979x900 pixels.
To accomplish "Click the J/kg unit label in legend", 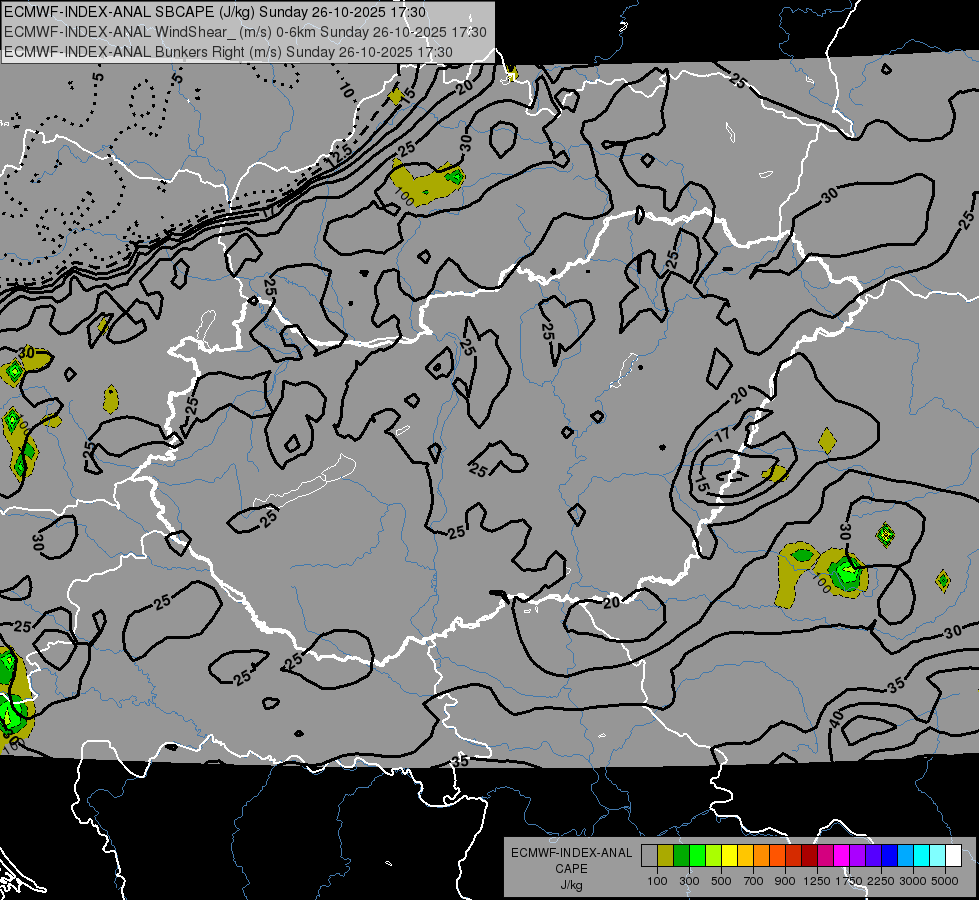I will (571, 885).
